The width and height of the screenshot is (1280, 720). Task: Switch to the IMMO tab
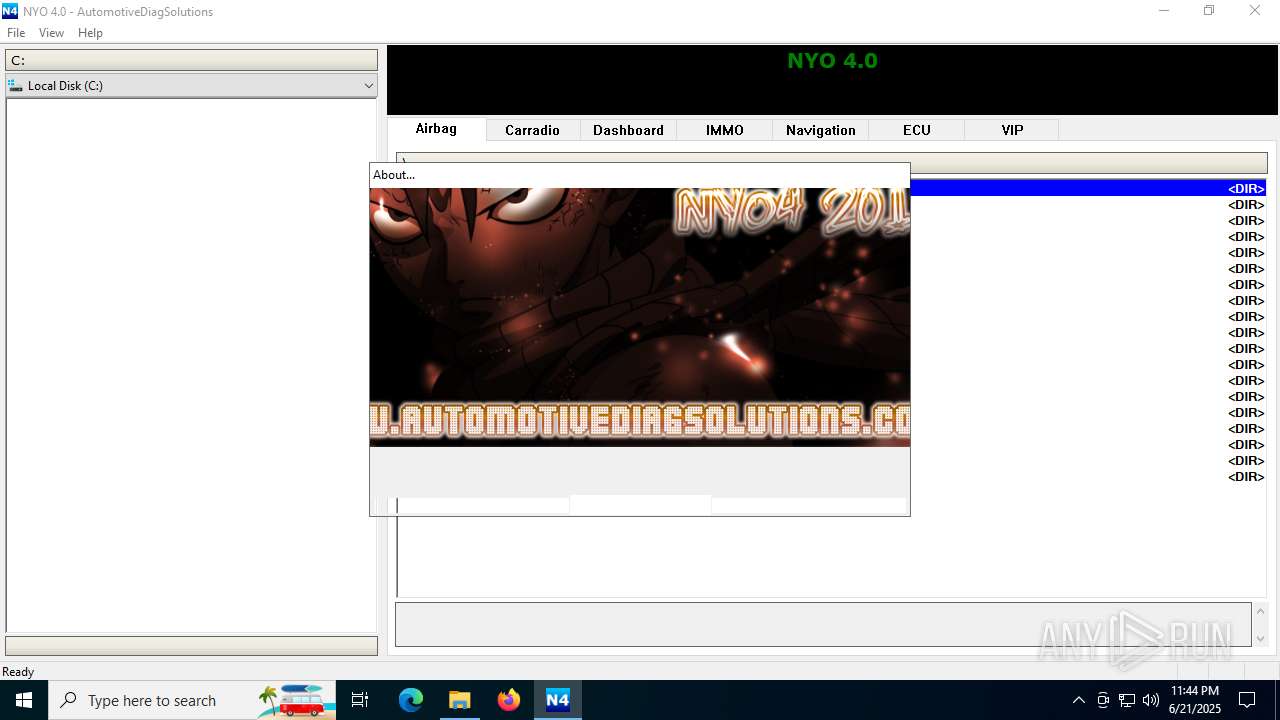[725, 130]
